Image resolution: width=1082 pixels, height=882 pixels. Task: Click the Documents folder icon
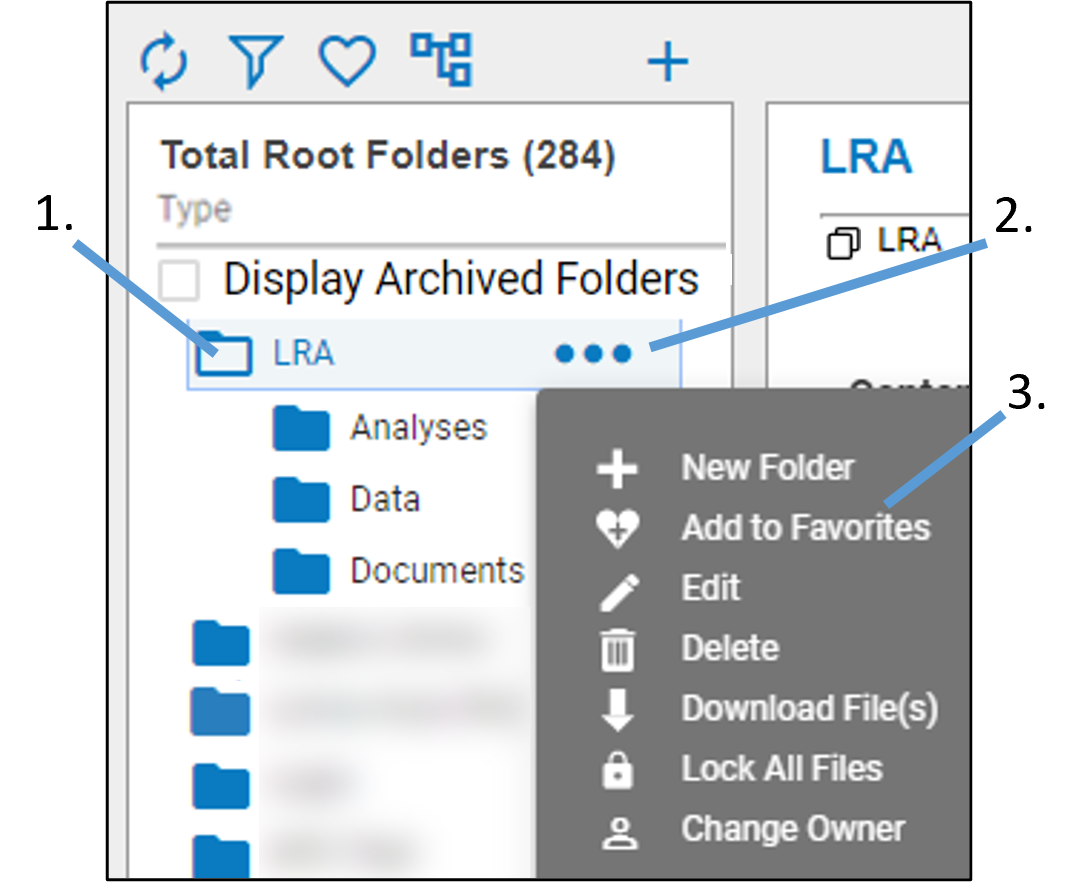tap(301, 571)
